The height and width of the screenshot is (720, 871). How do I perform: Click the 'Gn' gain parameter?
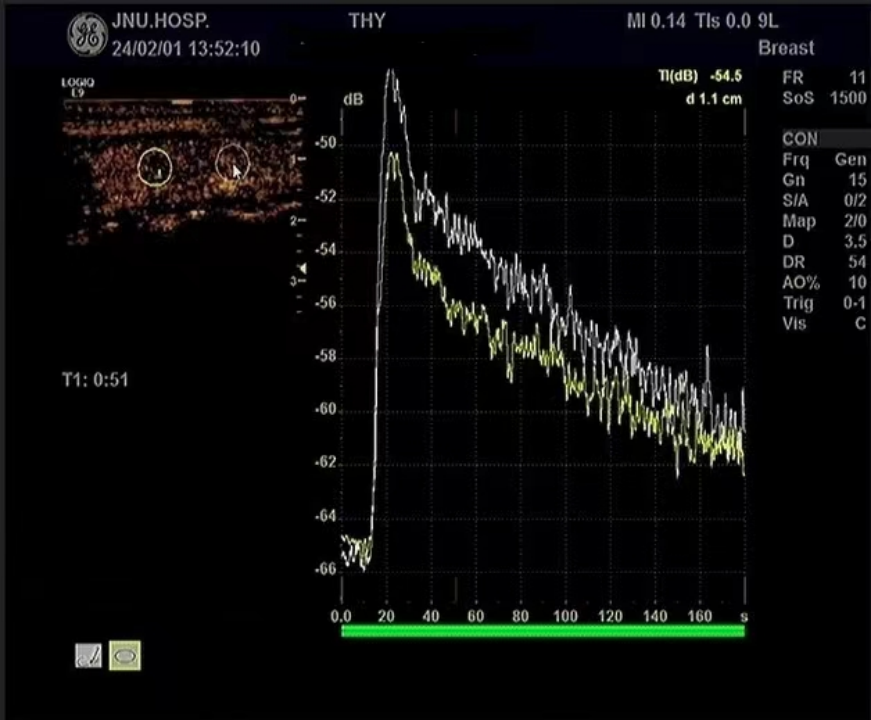[824, 180]
